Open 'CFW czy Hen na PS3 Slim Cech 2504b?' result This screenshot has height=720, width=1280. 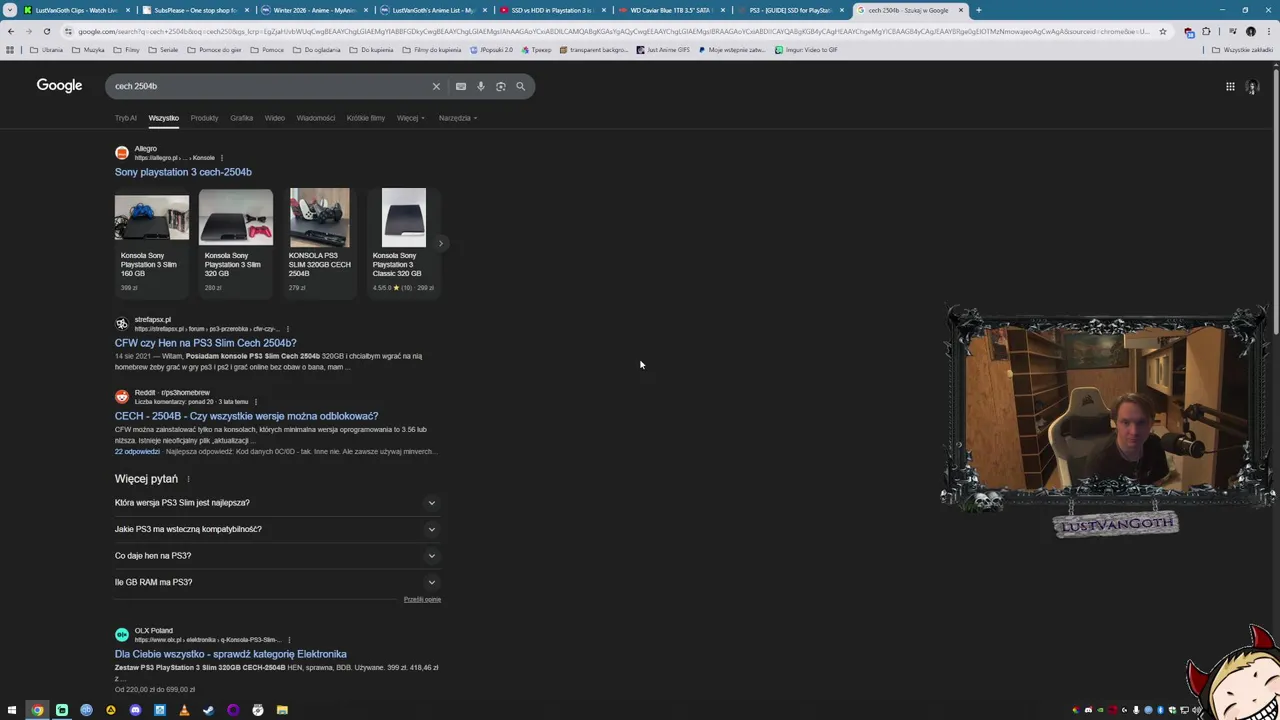point(205,343)
